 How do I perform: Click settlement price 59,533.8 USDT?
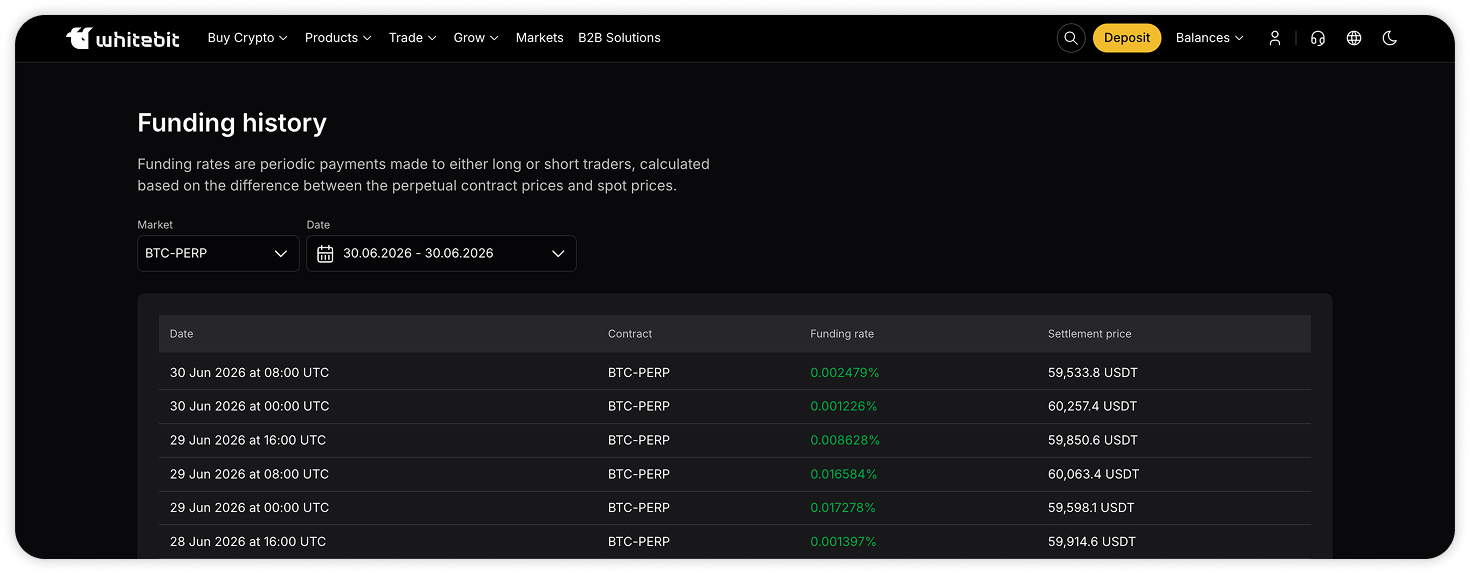[1093, 373]
